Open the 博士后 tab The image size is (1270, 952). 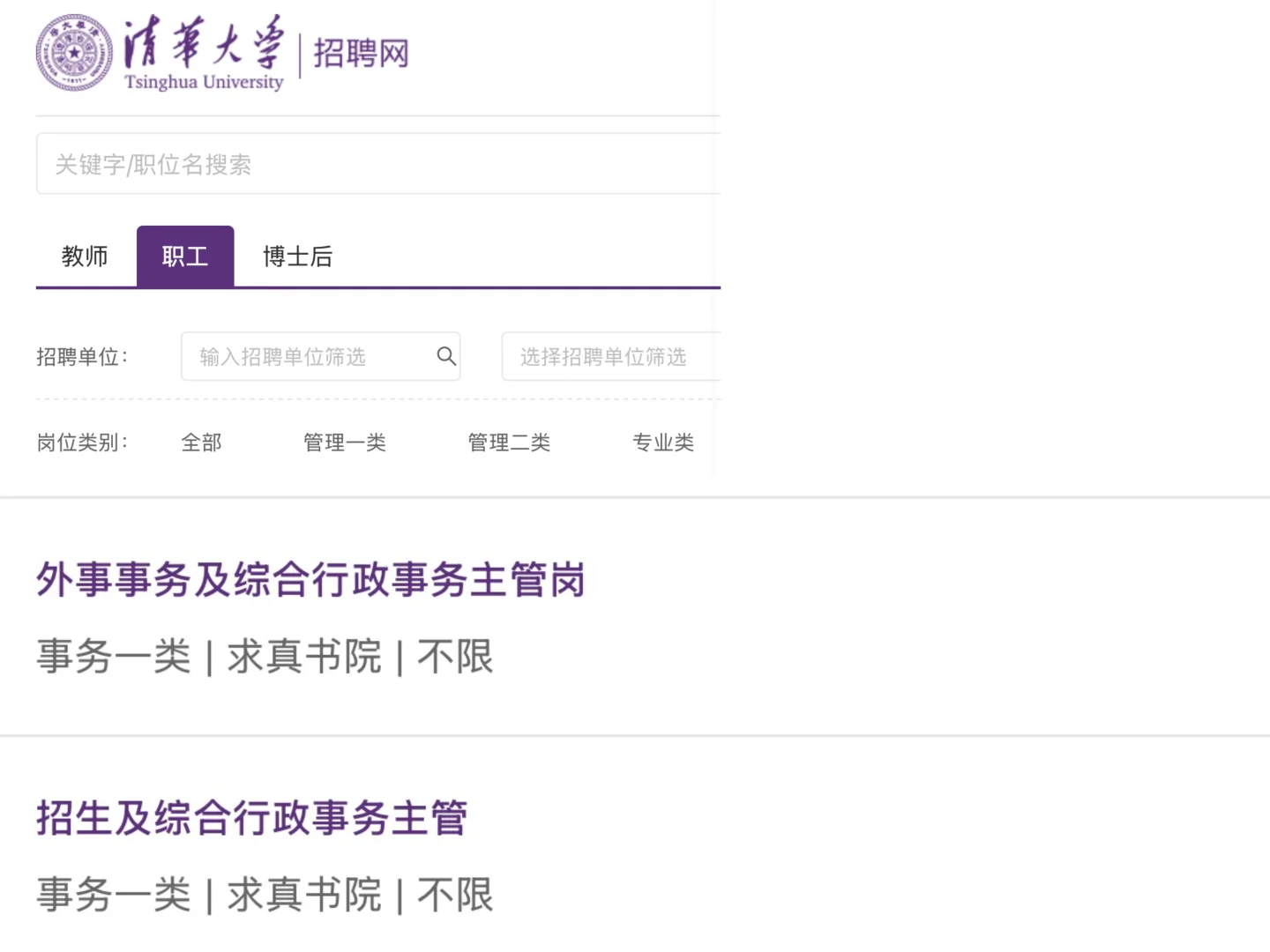pos(298,257)
